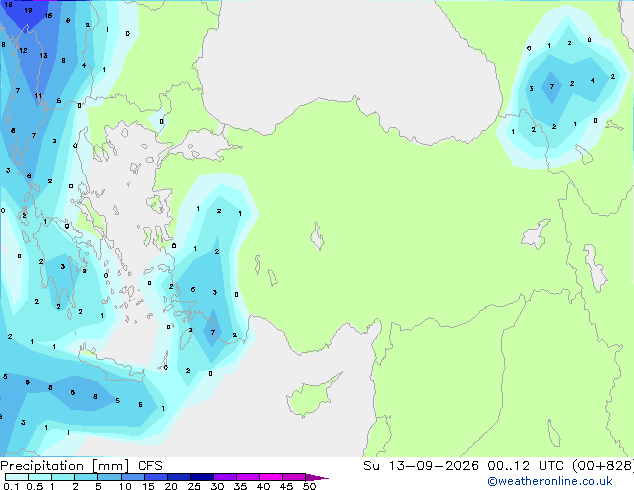Image resolution: width=634 pixels, height=490 pixels.
Task: Click the 15–20 mm legend color box
Action: tap(156, 477)
